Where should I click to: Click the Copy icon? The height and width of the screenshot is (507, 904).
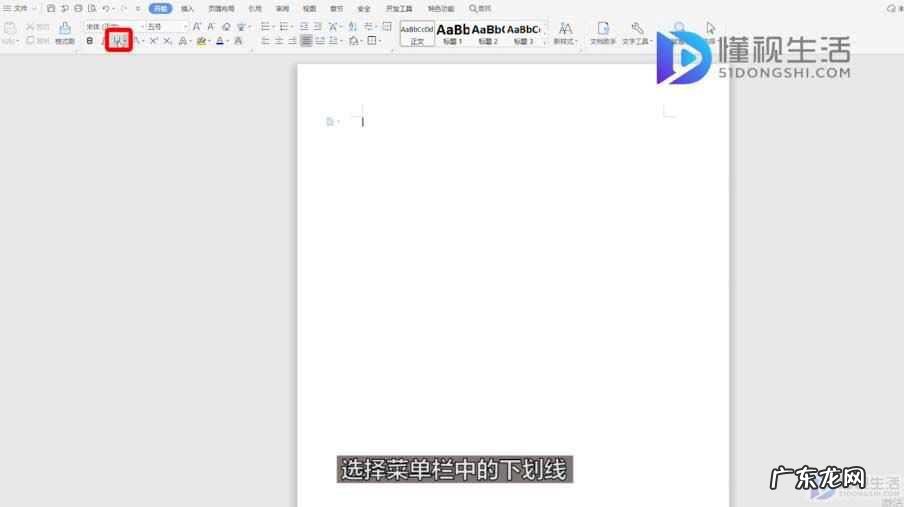pyautogui.click(x=30, y=40)
